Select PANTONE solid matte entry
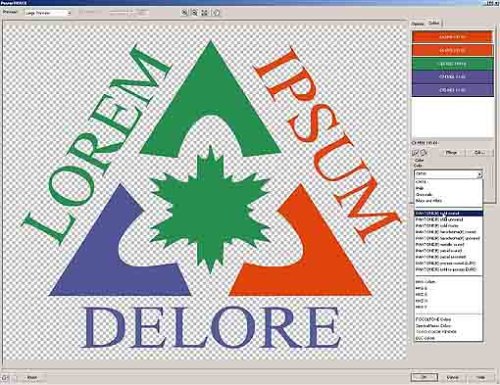The height and width of the screenshot is (385, 500). 448,226
